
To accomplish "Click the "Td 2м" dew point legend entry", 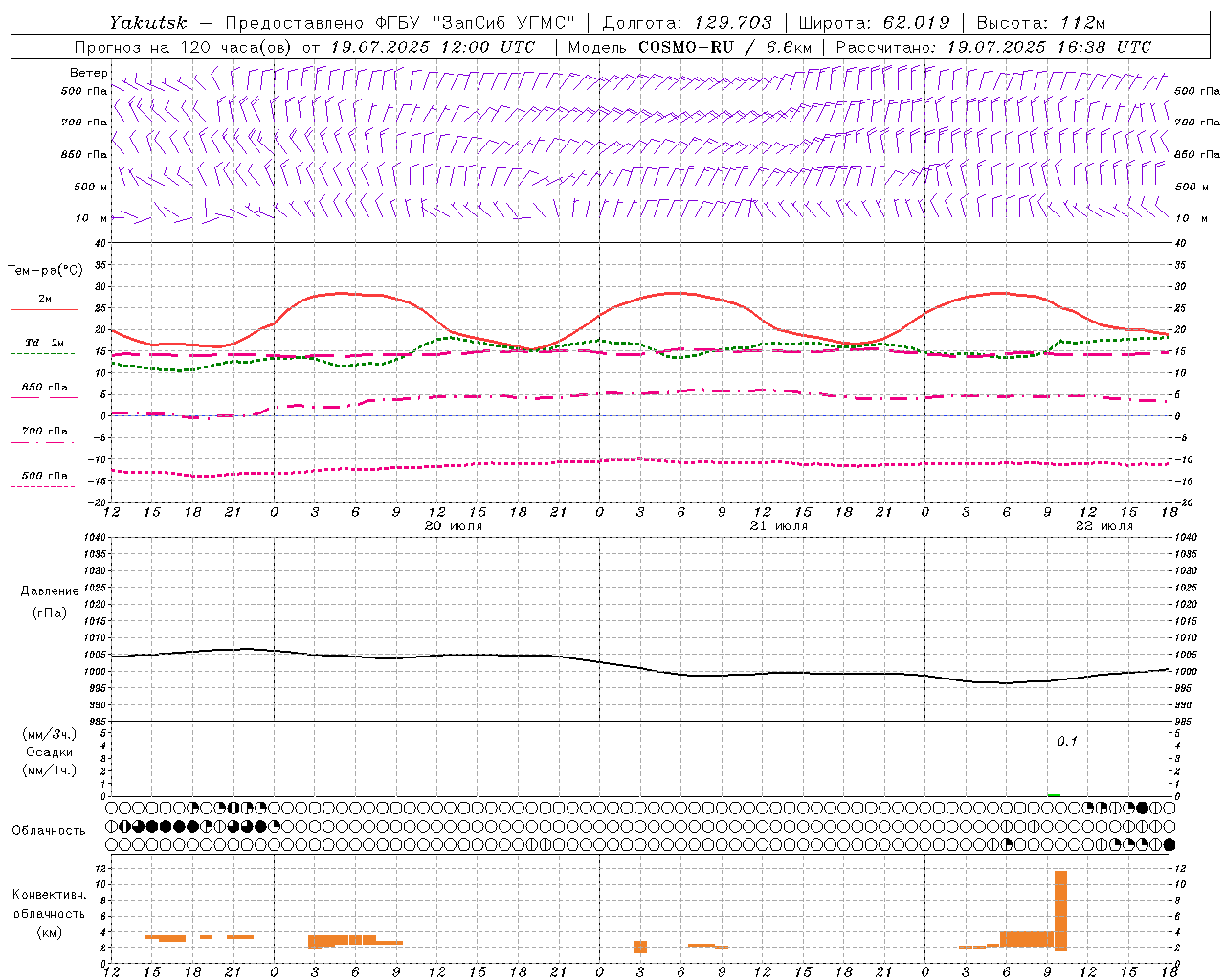I will click(x=45, y=343).
